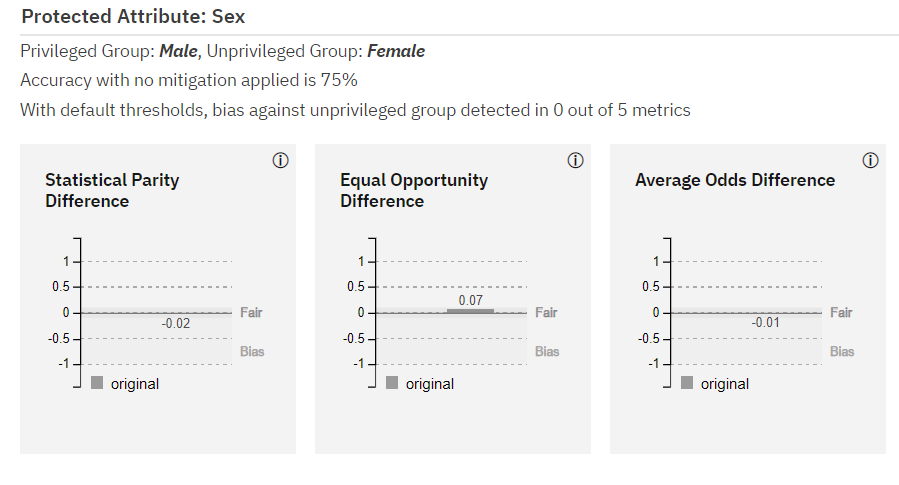Click the Fair label in Average Odds chart

(841, 312)
